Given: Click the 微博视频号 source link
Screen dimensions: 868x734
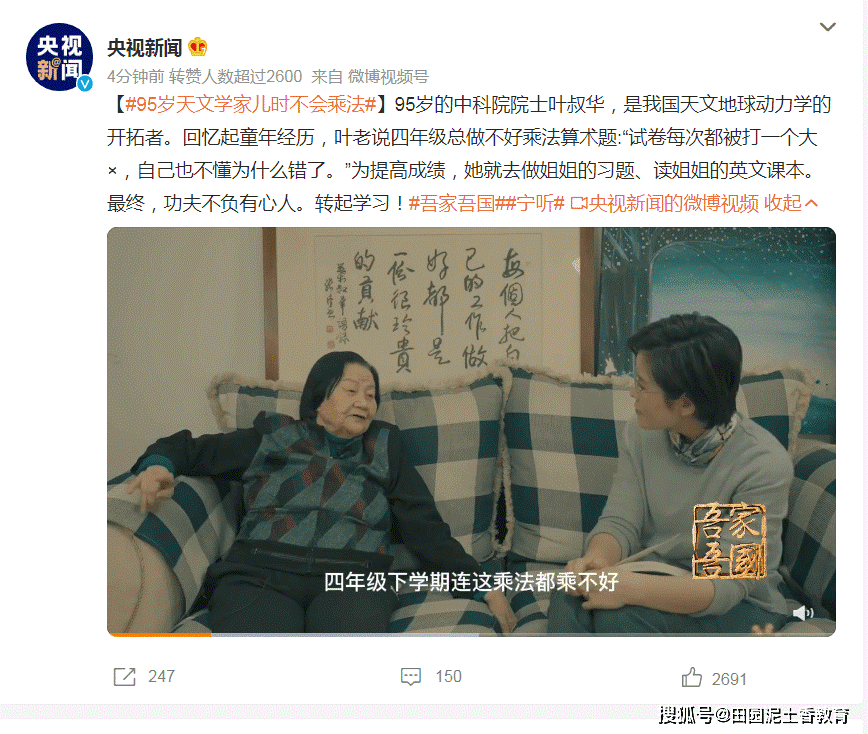Looking at the screenshot, I should click(388, 76).
